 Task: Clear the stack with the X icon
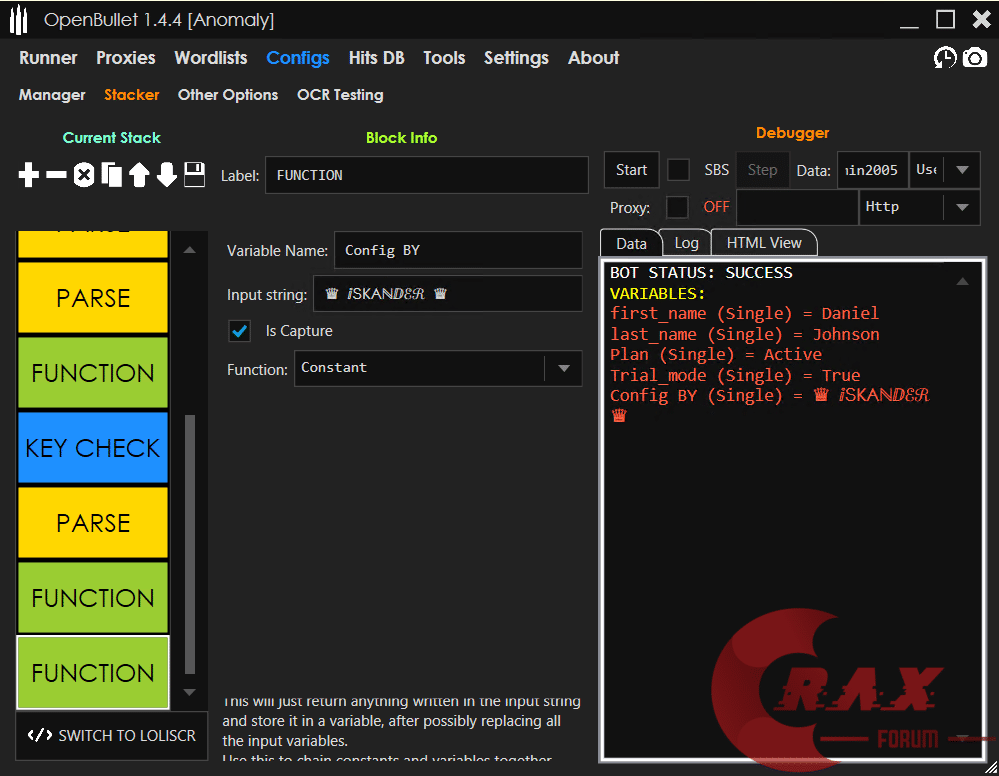pyautogui.click(x=84, y=174)
